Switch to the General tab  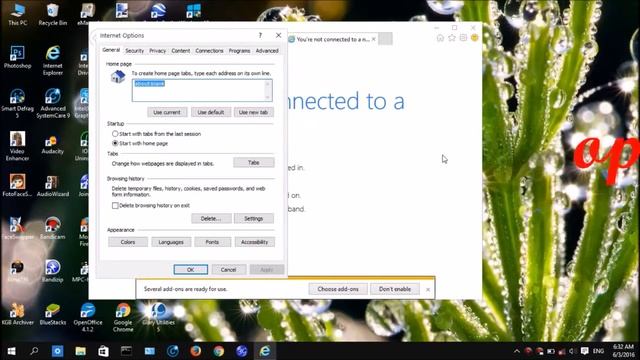(x=111, y=50)
